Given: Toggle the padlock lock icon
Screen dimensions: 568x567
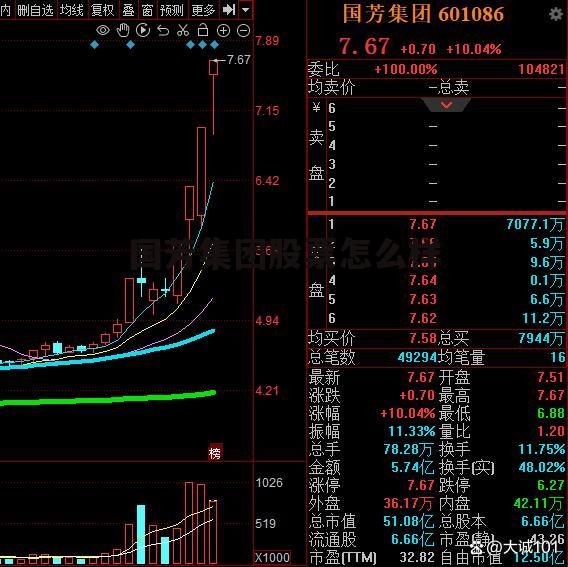Looking at the screenshot, I should tap(203, 30).
